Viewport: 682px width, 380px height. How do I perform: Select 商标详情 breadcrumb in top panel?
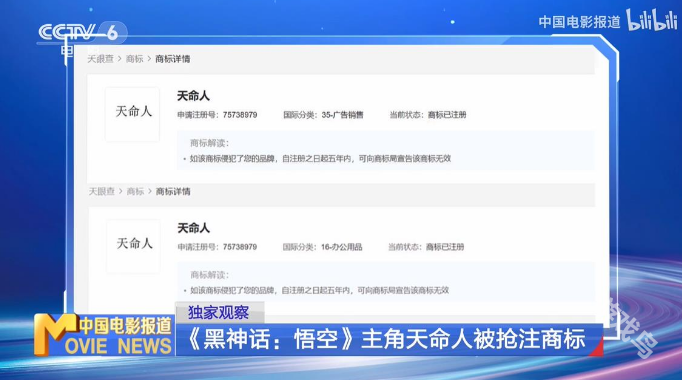coord(173,59)
